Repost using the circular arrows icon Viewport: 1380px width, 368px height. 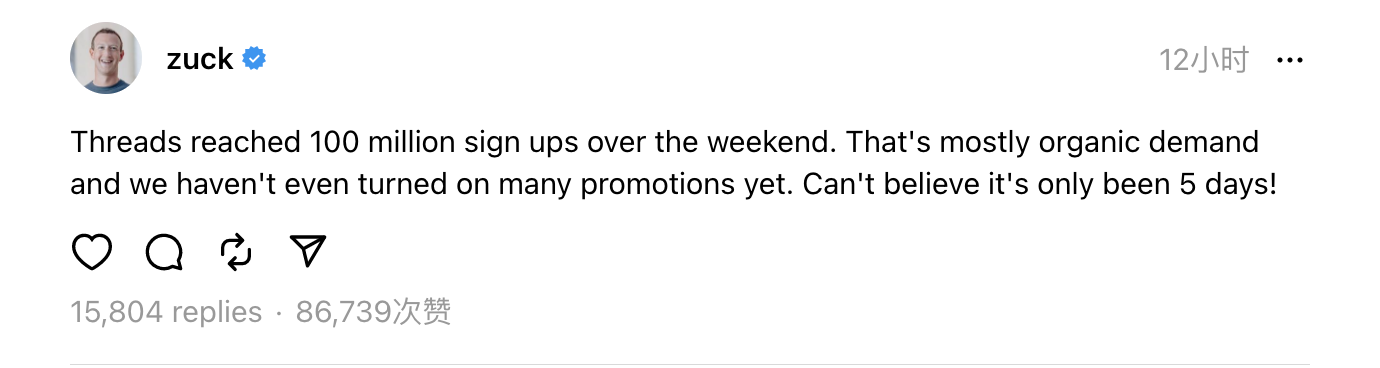coord(236,252)
